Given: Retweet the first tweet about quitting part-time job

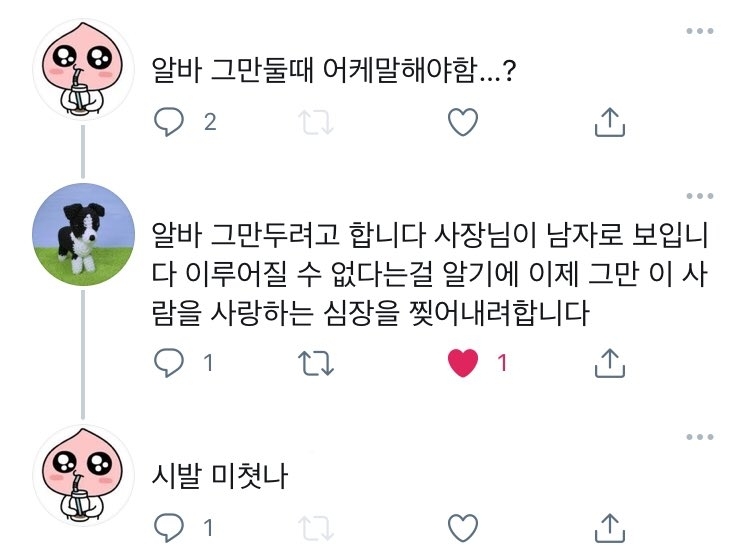Looking at the screenshot, I should (x=316, y=122).
